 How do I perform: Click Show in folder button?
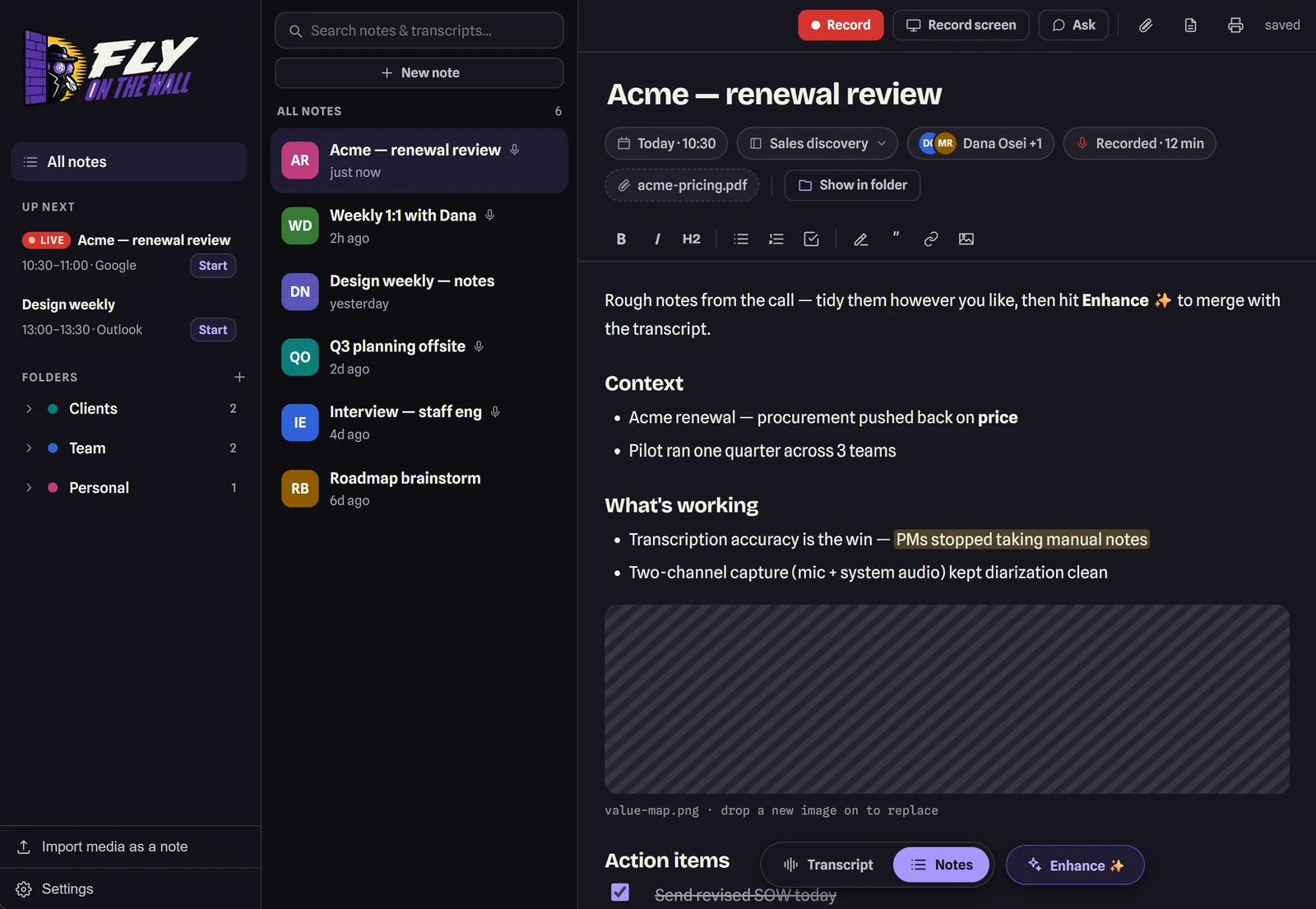coord(852,185)
